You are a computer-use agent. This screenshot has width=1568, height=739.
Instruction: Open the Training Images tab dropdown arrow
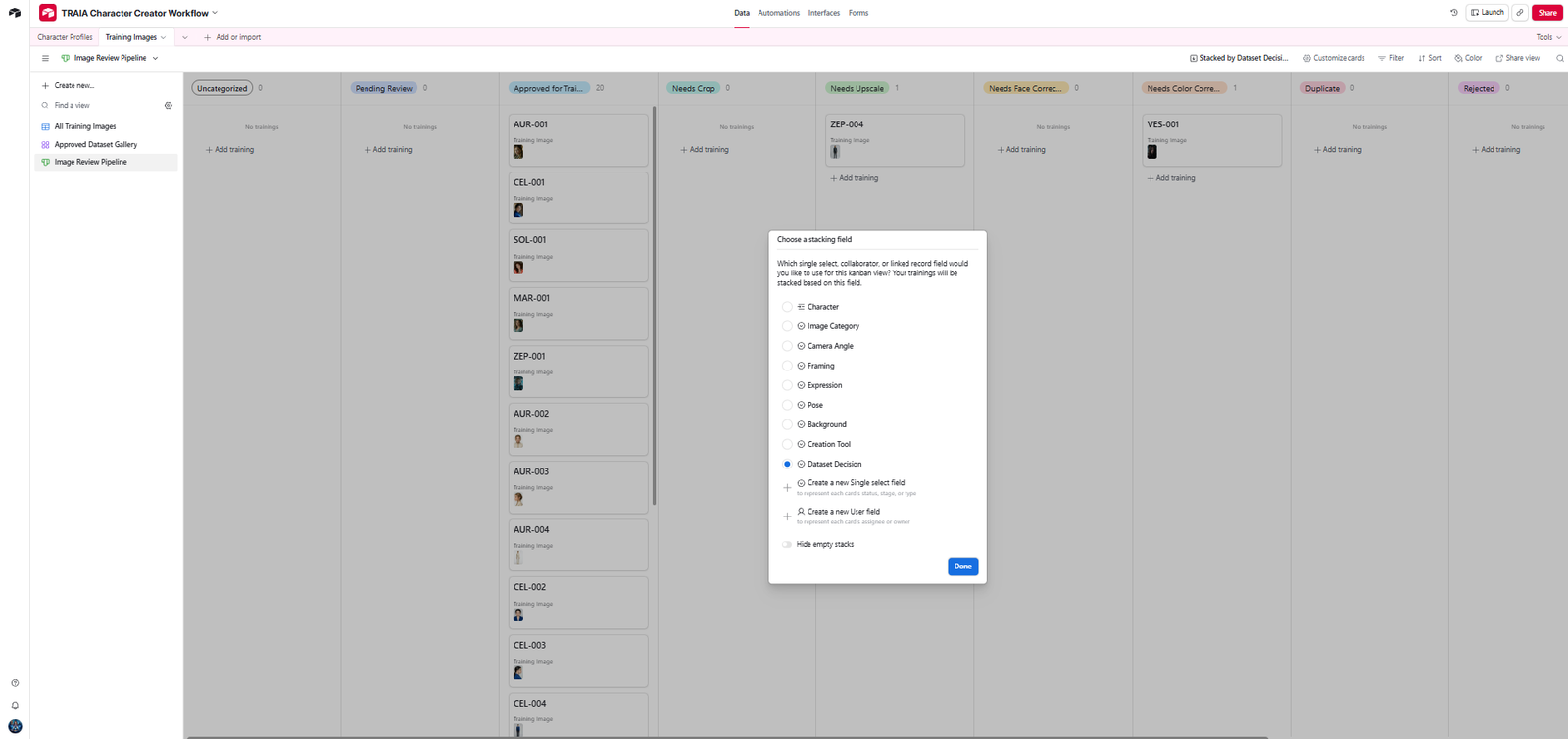click(163, 37)
